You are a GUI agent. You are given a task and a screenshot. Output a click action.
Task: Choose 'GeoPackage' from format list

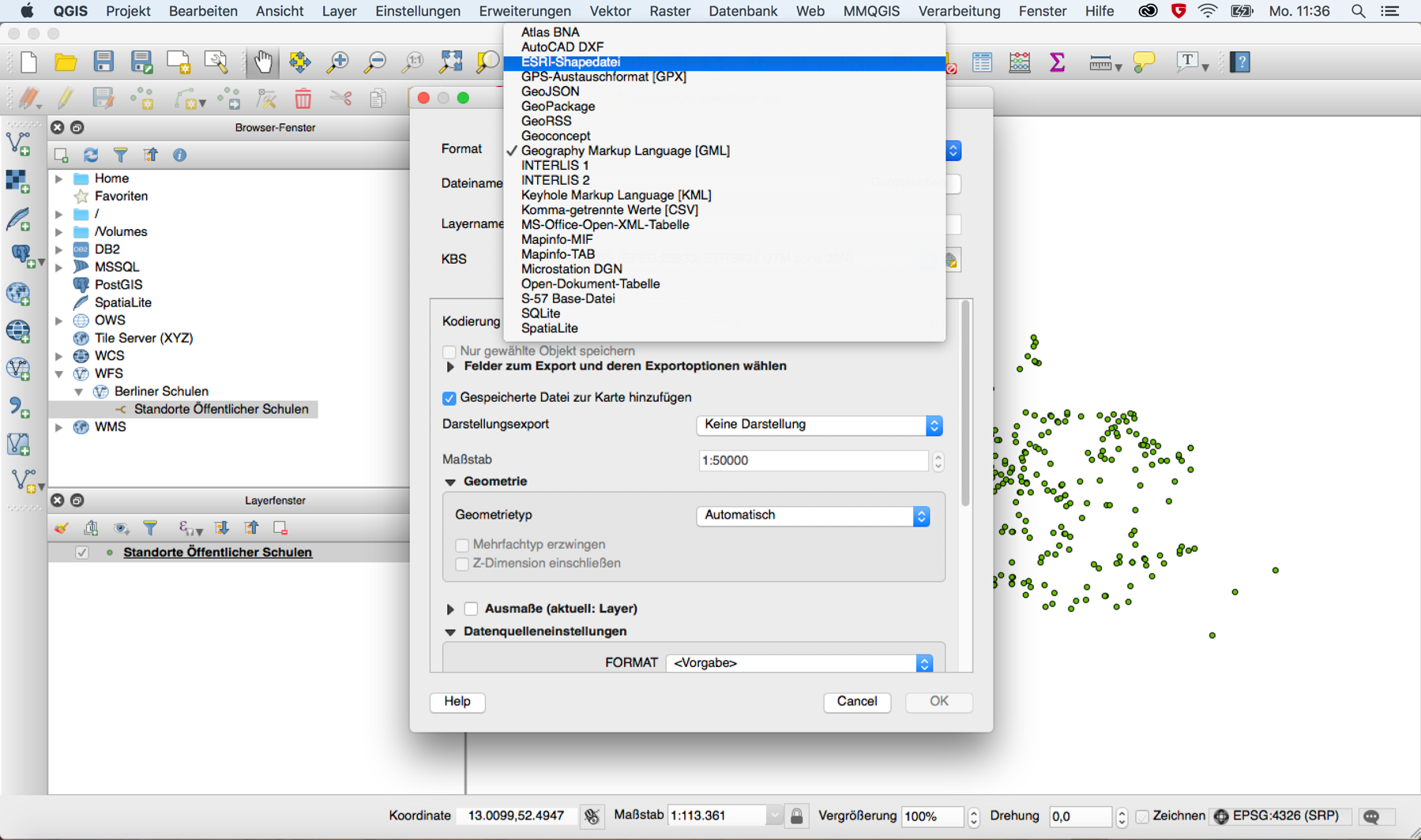point(724,107)
